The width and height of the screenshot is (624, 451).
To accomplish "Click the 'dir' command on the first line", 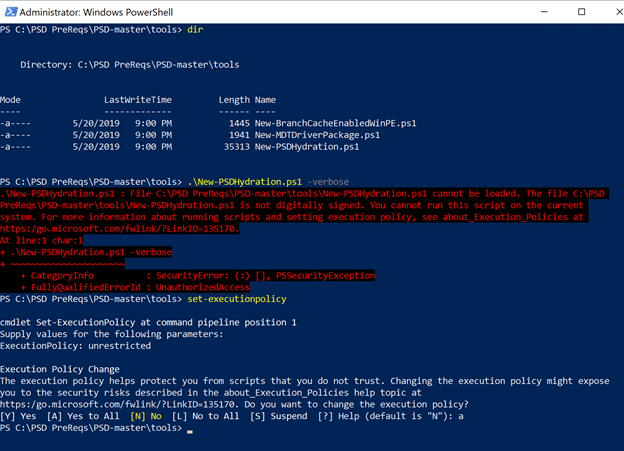I will pos(195,29).
